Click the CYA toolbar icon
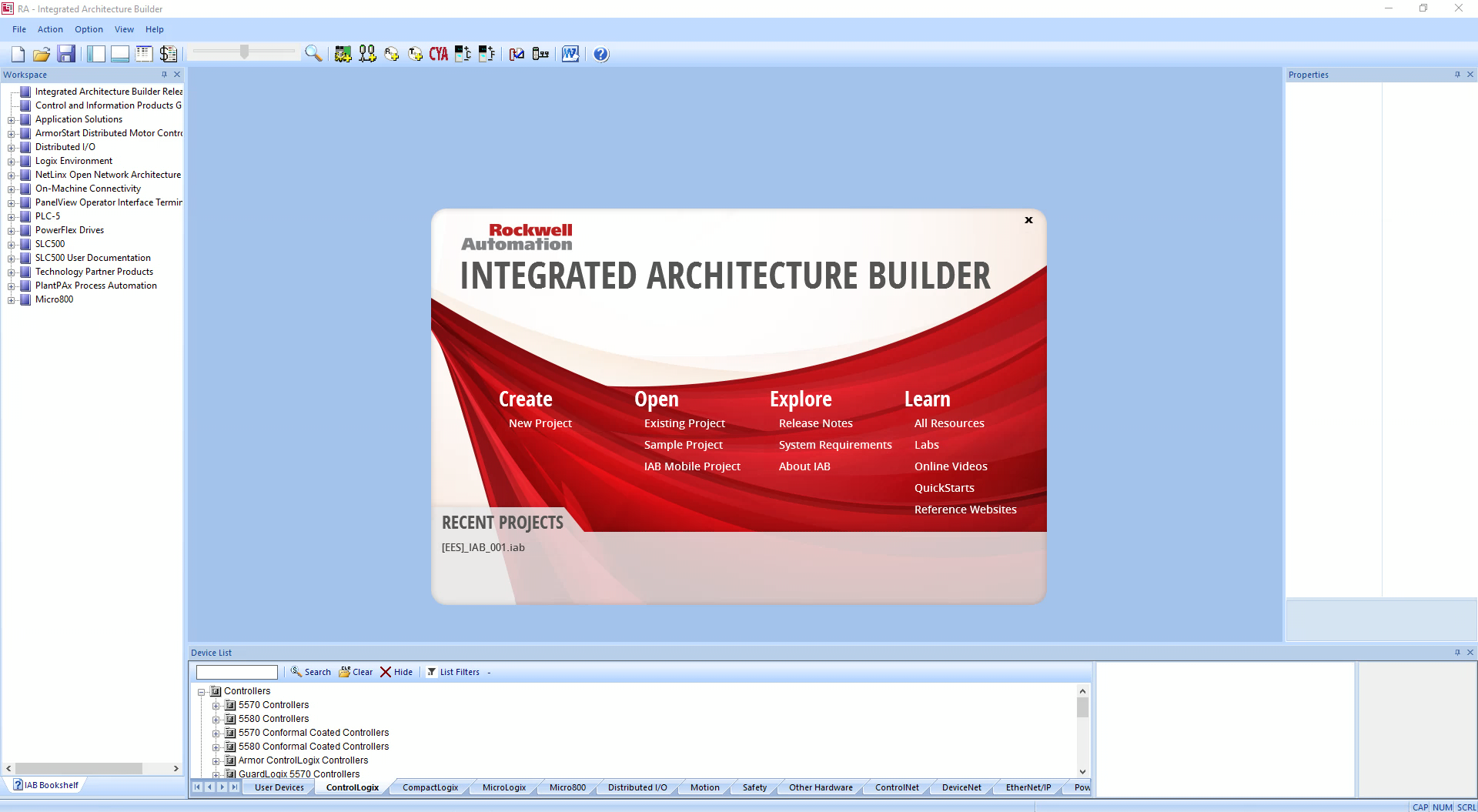This screenshot has width=1478, height=812. pos(439,54)
